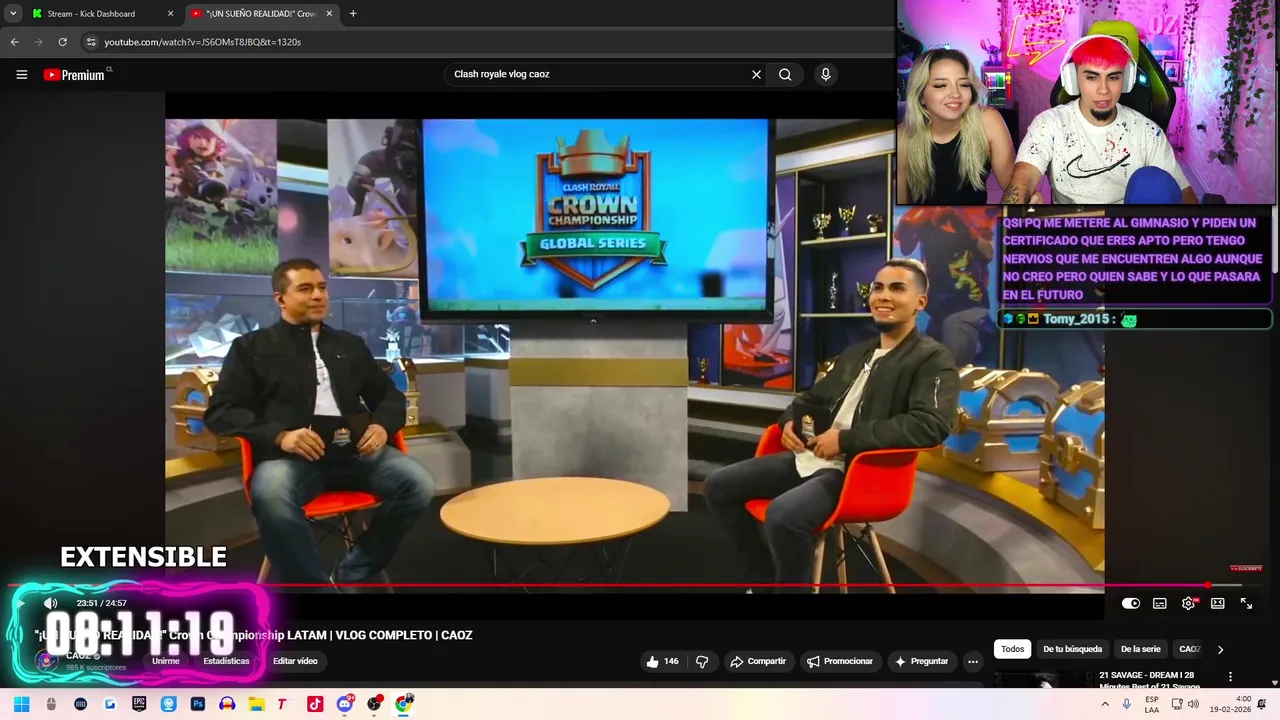Select the '¡UN SUEÑO REALIDAD!' YouTube tab
The image size is (1280, 720).
tap(262, 14)
